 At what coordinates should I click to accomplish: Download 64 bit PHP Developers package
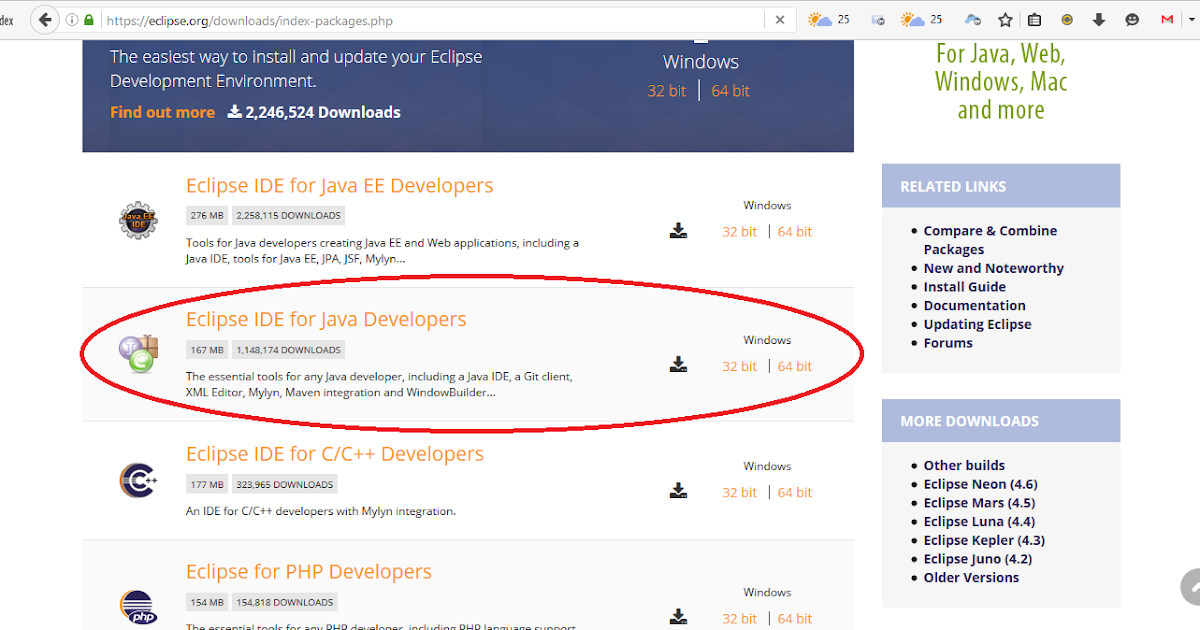point(795,618)
